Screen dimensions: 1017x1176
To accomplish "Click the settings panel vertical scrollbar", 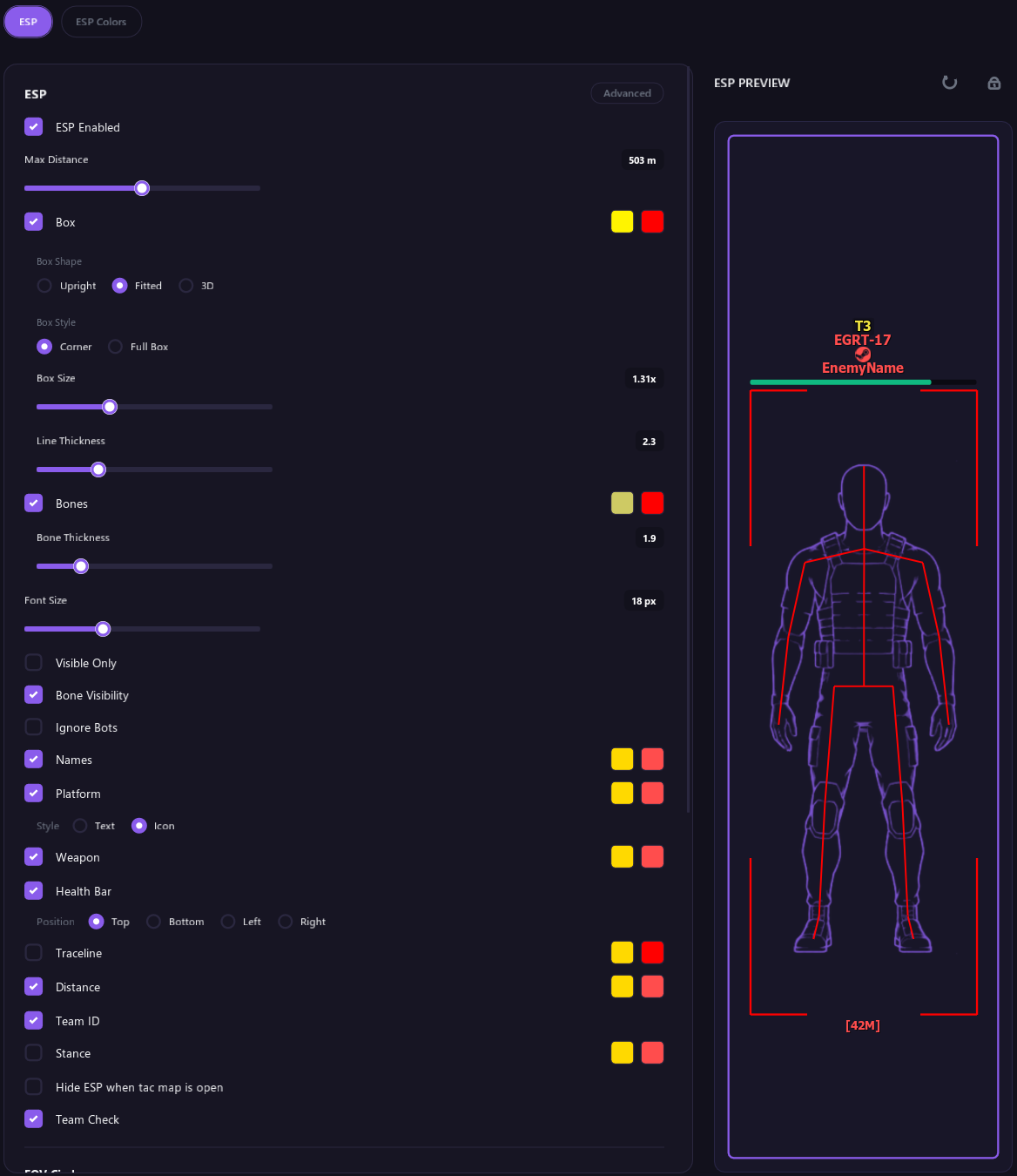I will [x=689, y=440].
